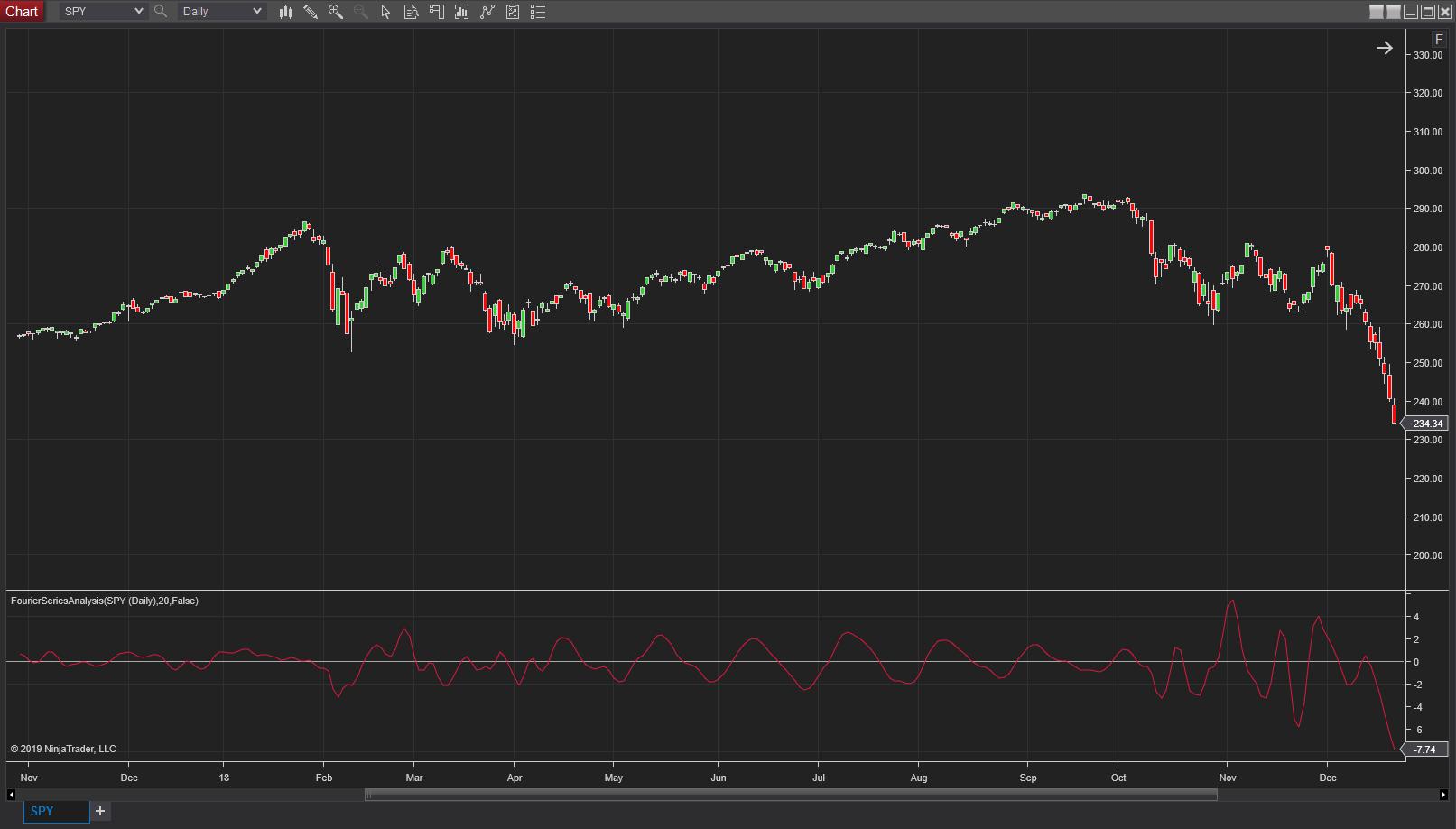The image size is (1456, 829).
Task: Click the Sep label on the time axis
Action: 1028,778
